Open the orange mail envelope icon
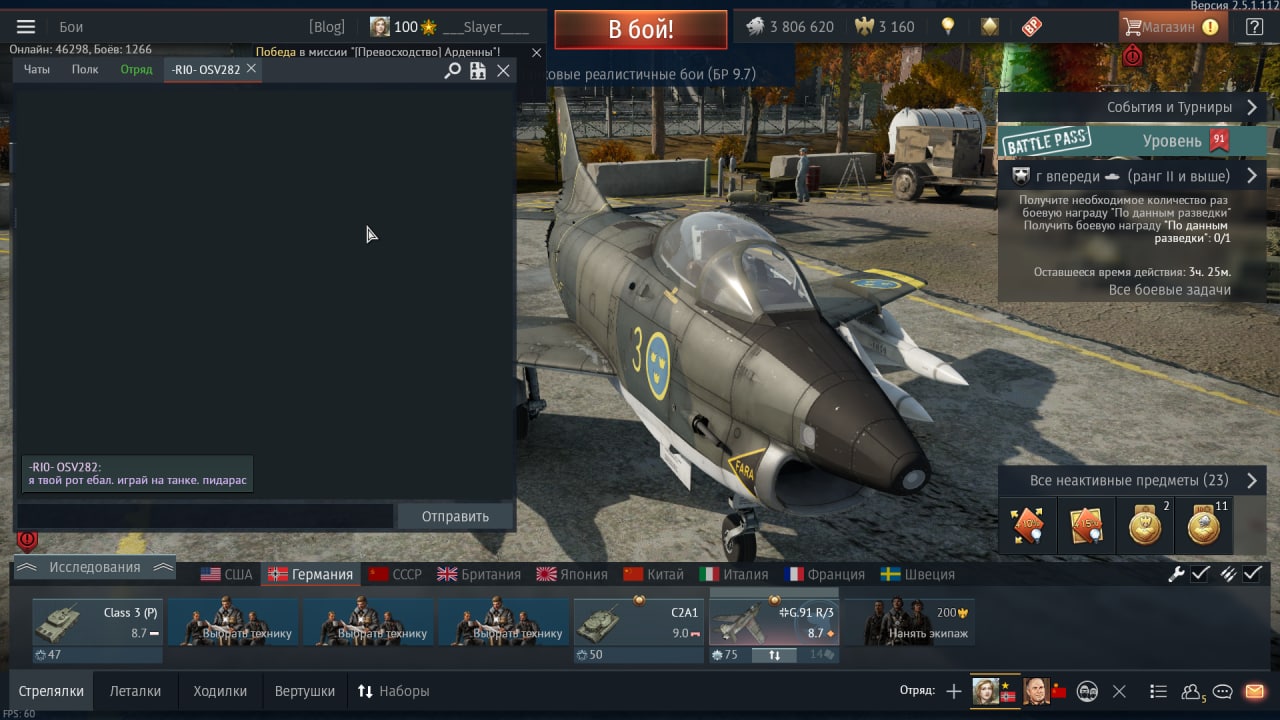This screenshot has height=720, width=1280. (1254, 691)
